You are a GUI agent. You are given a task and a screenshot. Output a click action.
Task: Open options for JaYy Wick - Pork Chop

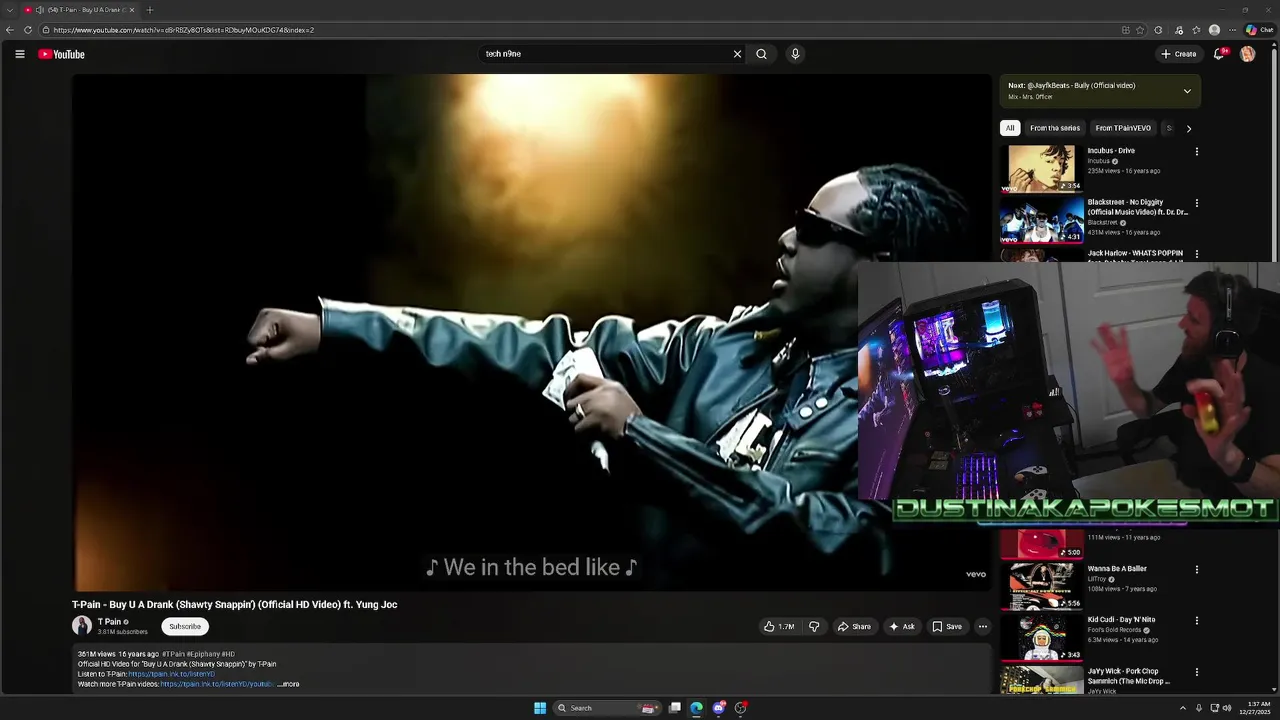click(x=1196, y=672)
